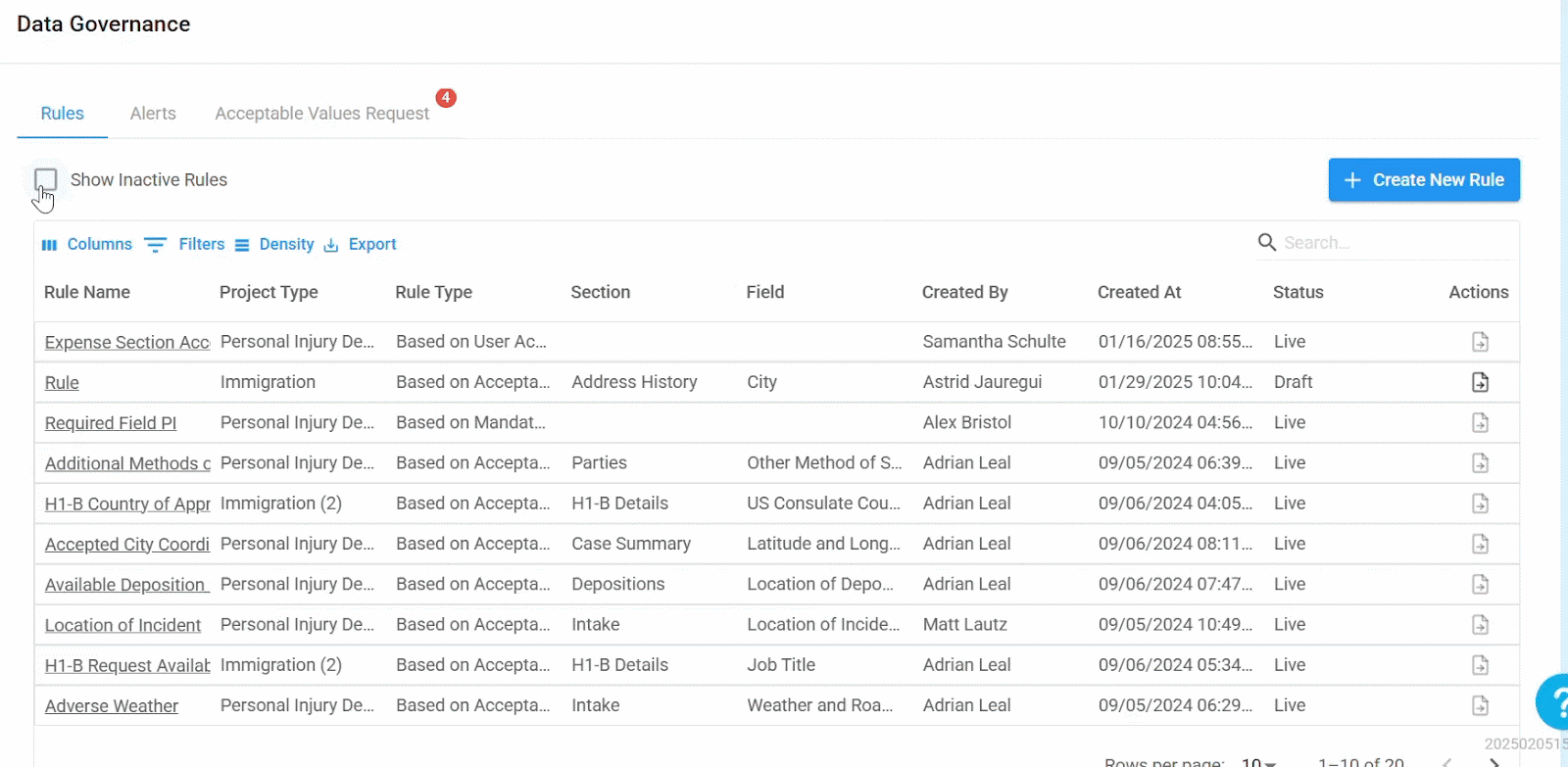Click City field cell
The height and width of the screenshot is (767, 1568).
pyautogui.click(x=762, y=382)
